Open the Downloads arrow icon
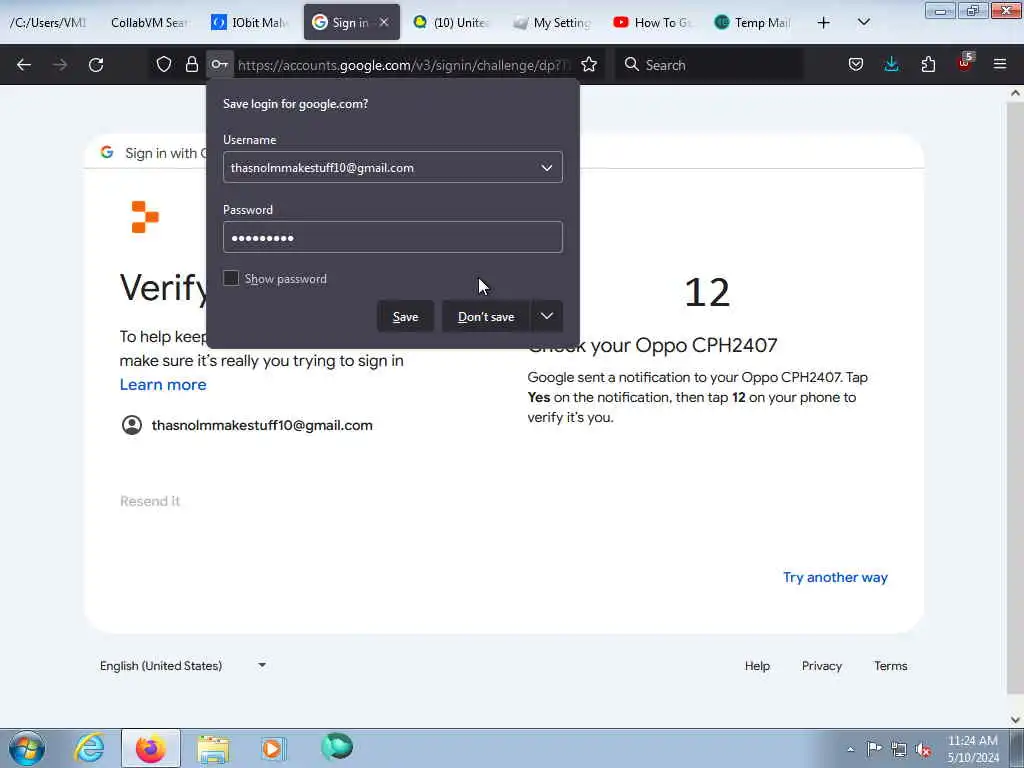 click(x=891, y=64)
